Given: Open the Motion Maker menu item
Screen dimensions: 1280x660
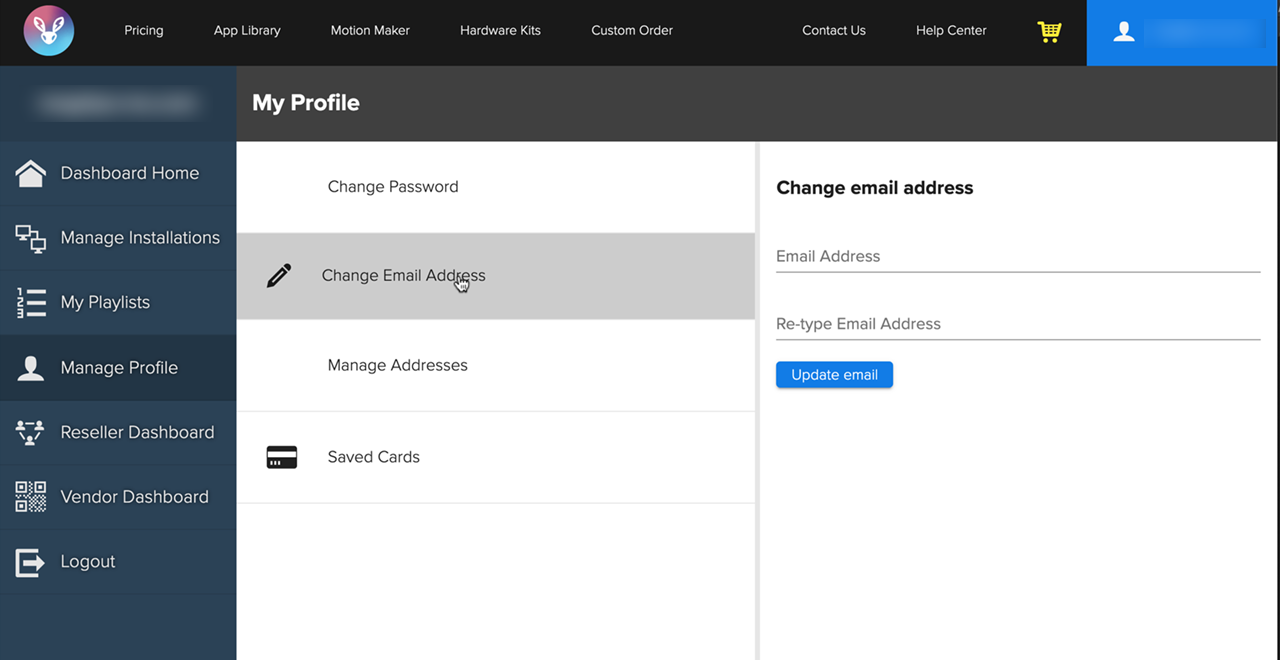Looking at the screenshot, I should (370, 31).
